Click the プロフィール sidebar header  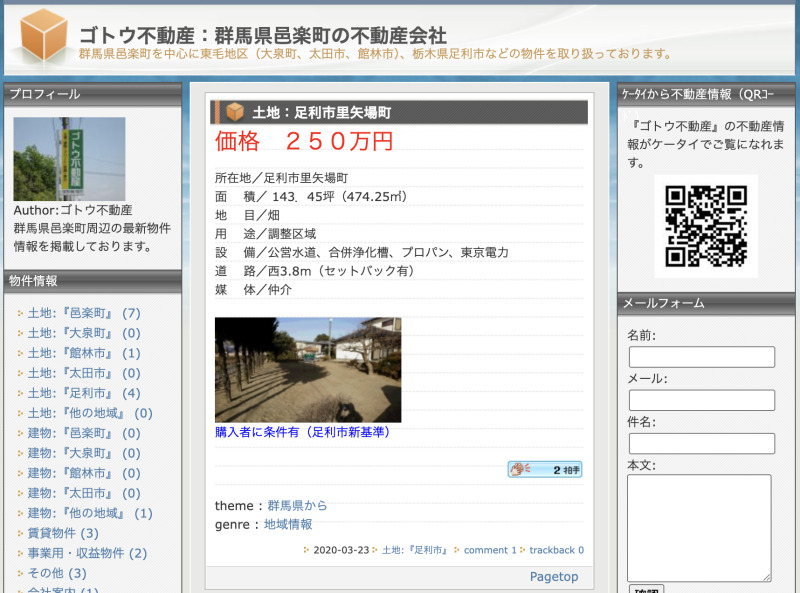pyautogui.click(x=92, y=94)
